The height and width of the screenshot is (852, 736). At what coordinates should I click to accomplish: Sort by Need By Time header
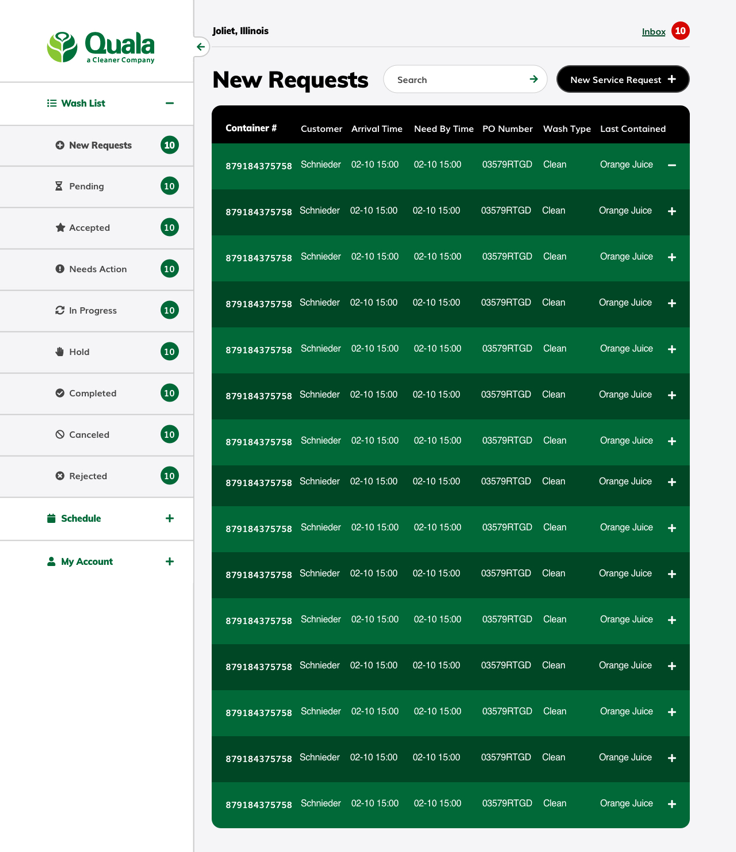443,129
